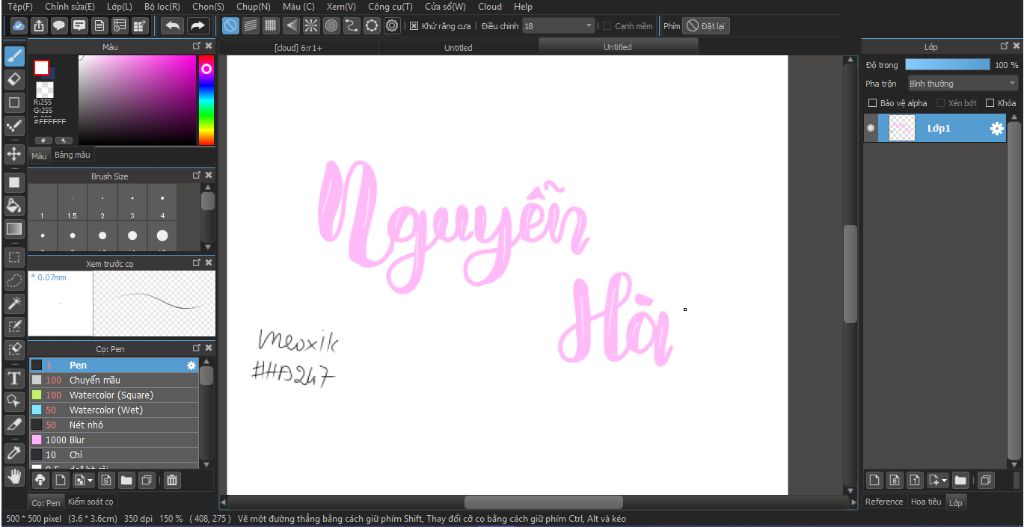Select the Brush tool in the left toolbar

pos(14,56)
